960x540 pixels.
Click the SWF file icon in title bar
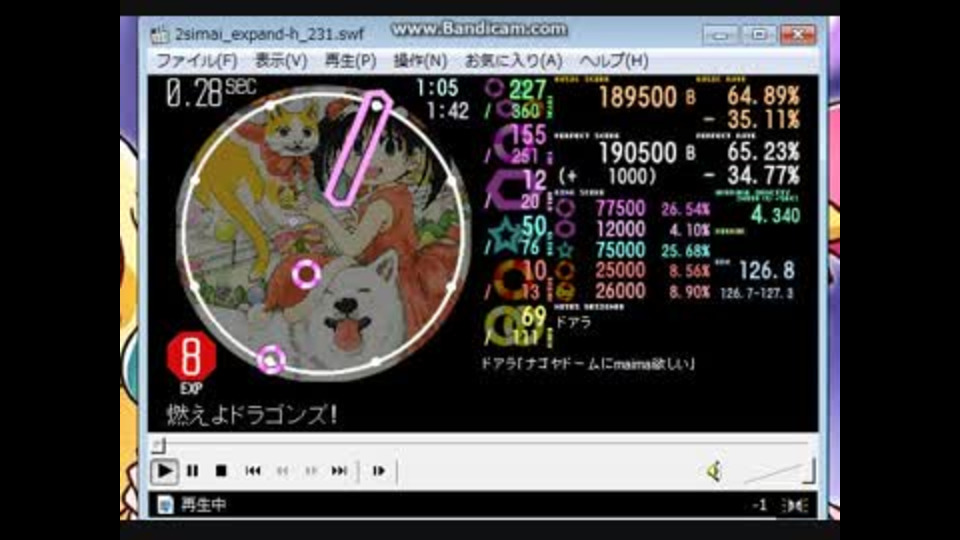160,34
